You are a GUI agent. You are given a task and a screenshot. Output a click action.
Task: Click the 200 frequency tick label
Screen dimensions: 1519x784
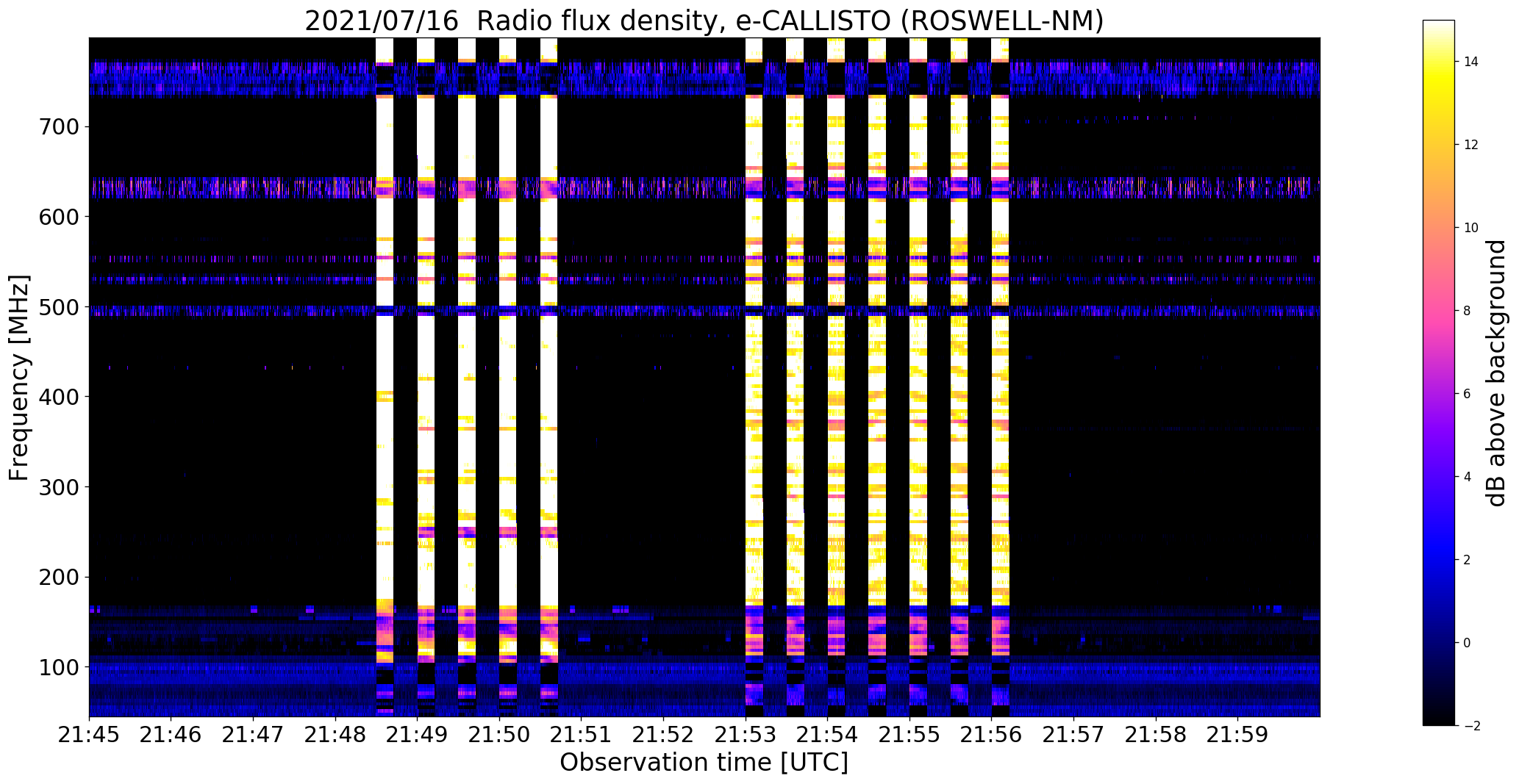pos(58,578)
